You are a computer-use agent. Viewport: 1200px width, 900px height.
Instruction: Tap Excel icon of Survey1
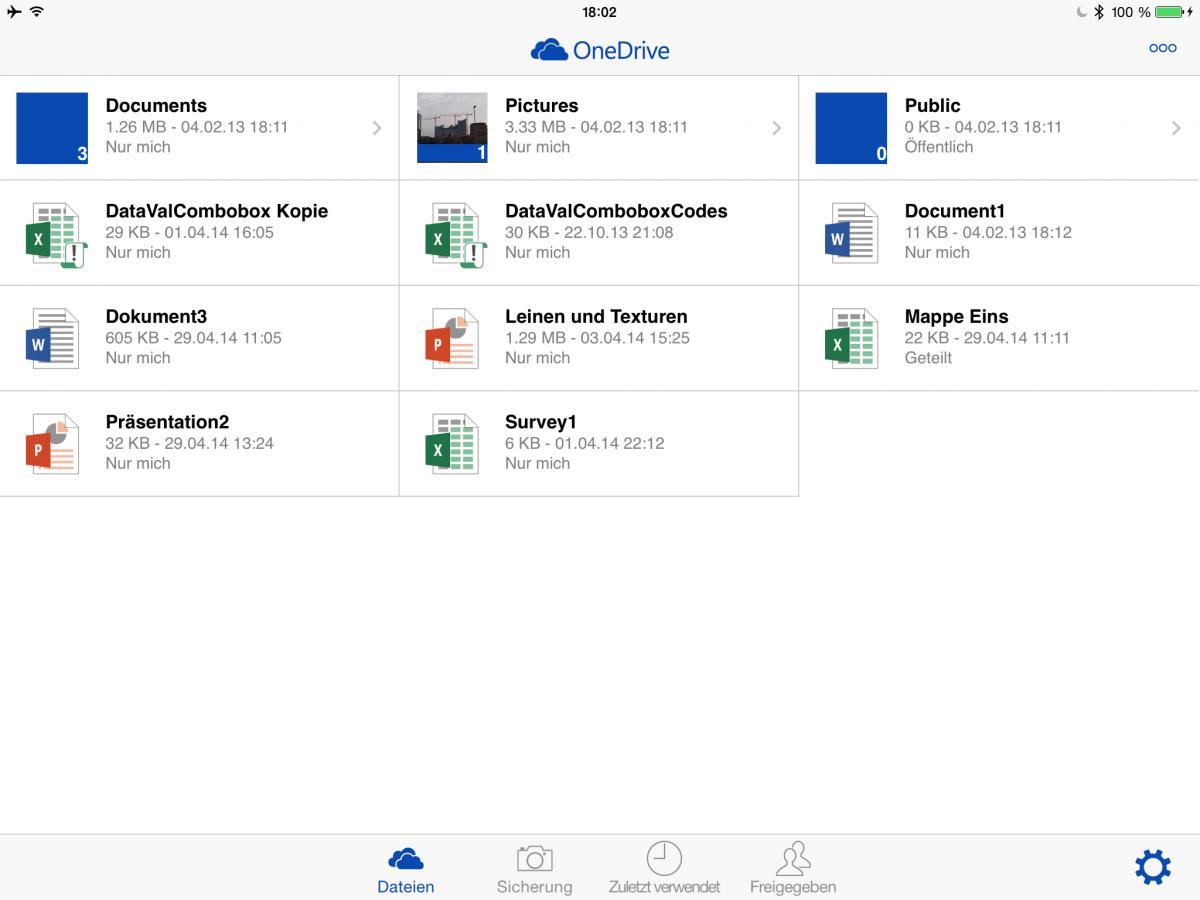pyautogui.click(x=452, y=443)
